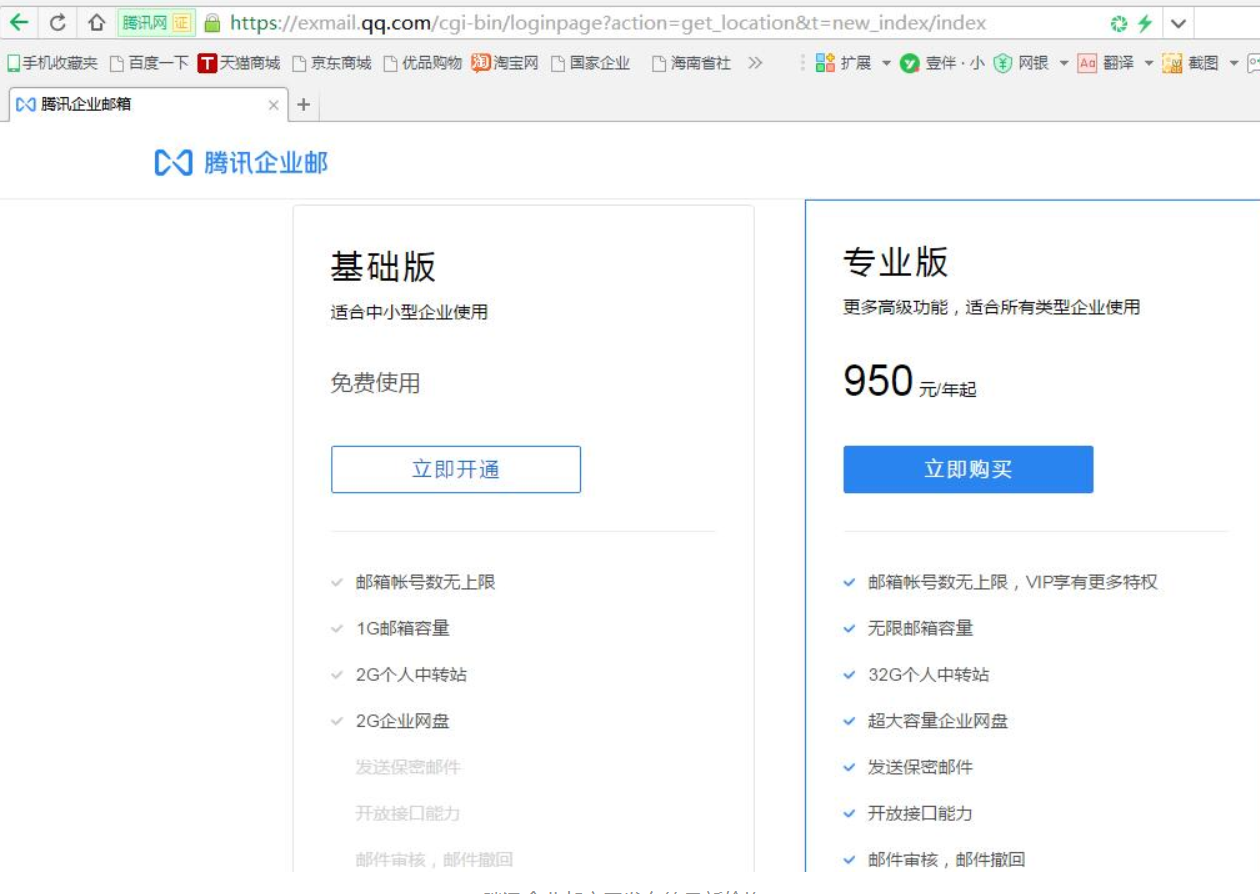Click the 腾讯企业邮 logo
Viewport: 1260px width, 894px height.
pyautogui.click(x=241, y=163)
